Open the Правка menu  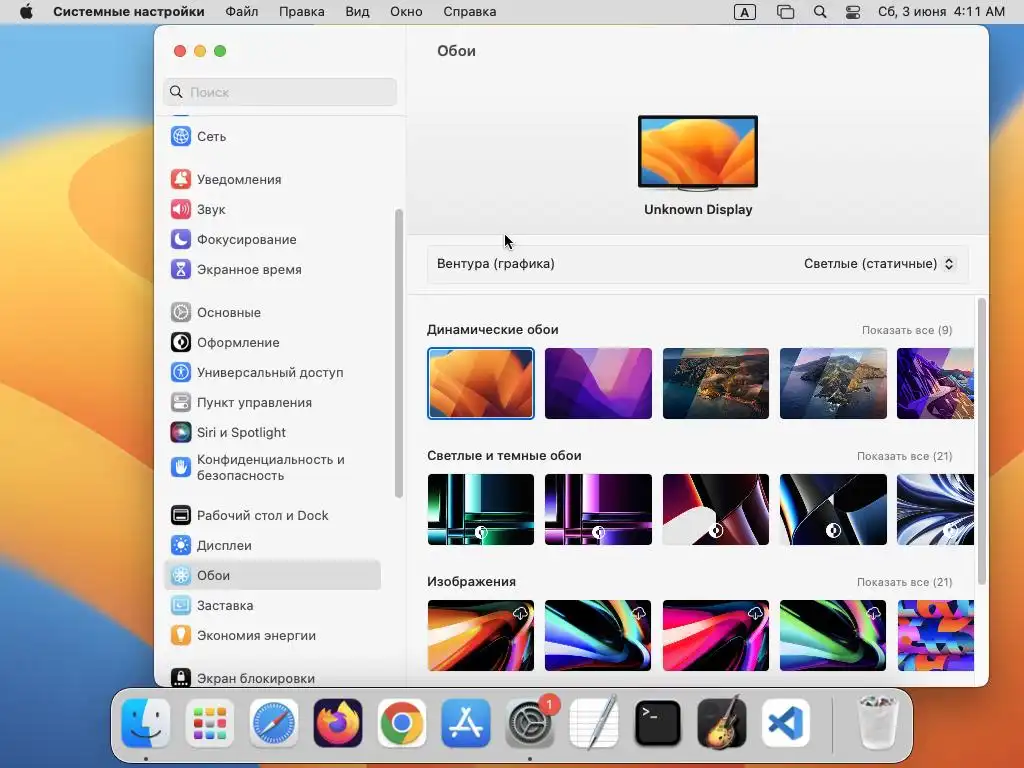[x=302, y=12]
